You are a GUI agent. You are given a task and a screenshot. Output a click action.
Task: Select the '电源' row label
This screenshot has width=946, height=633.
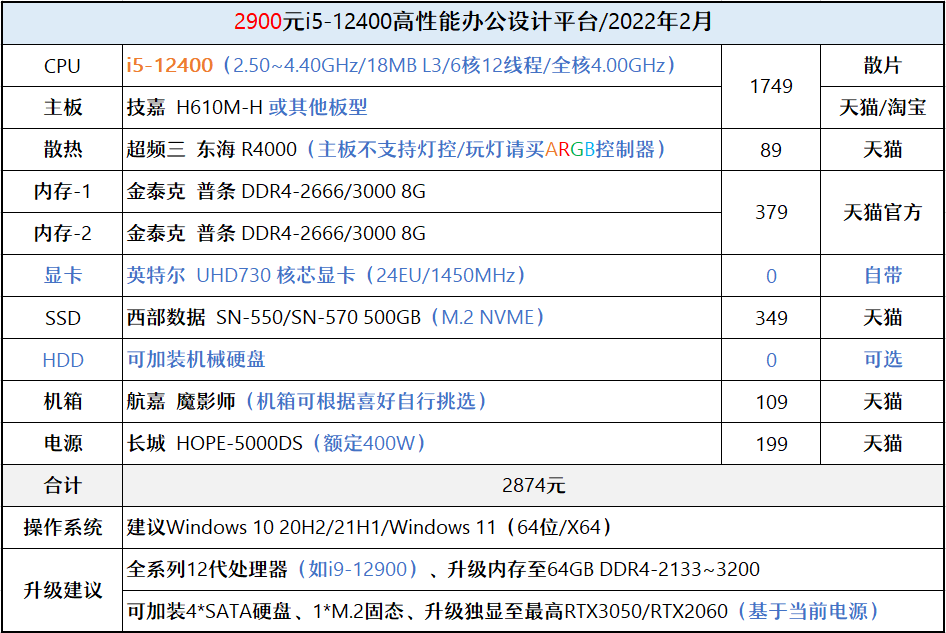tap(62, 444)
